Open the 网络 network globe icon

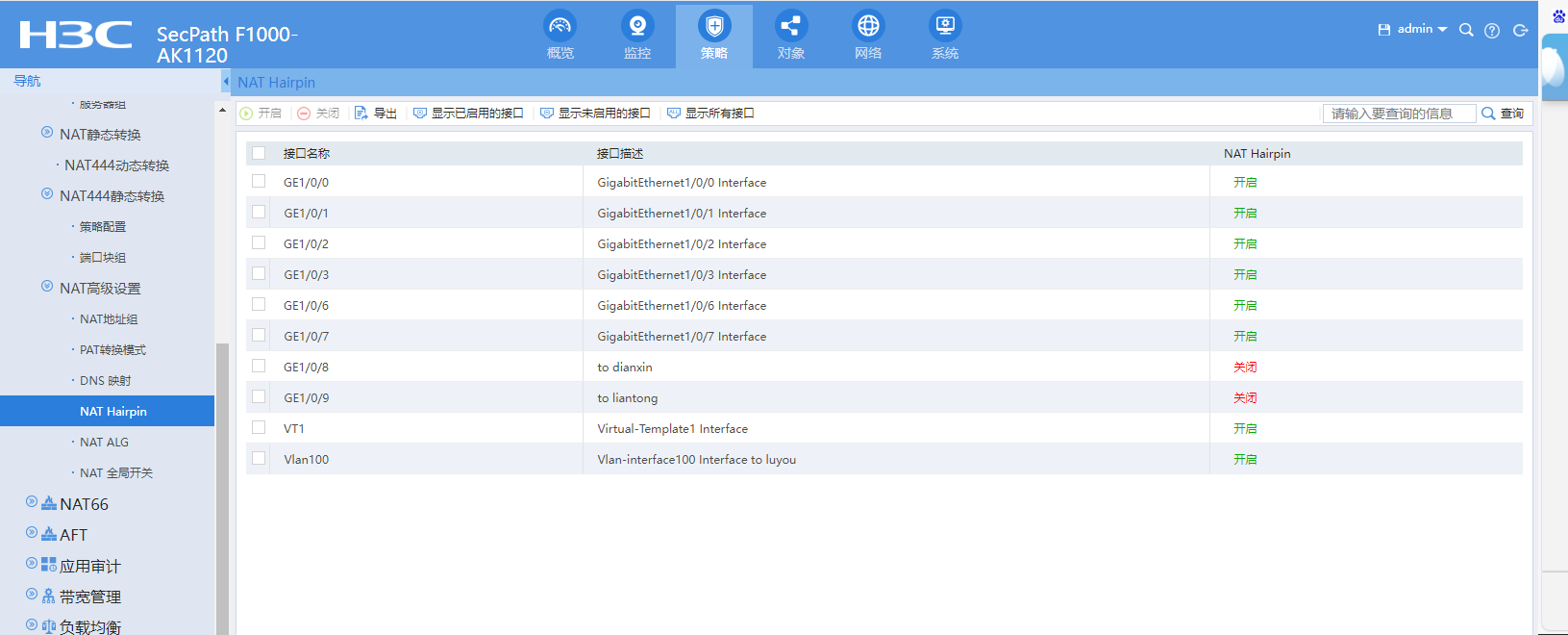(868, 26)
